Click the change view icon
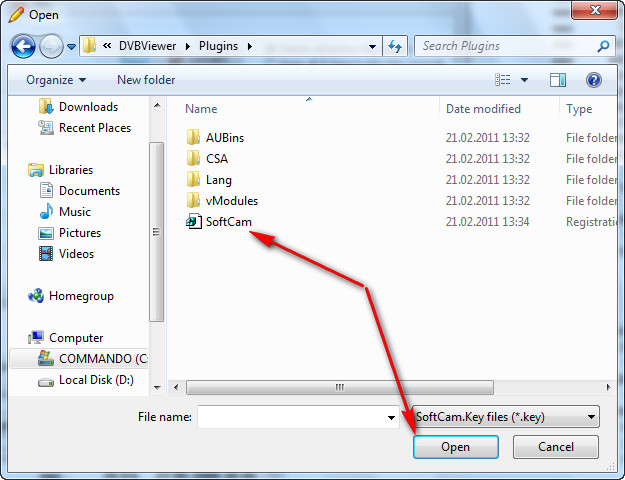 point(503,80)
